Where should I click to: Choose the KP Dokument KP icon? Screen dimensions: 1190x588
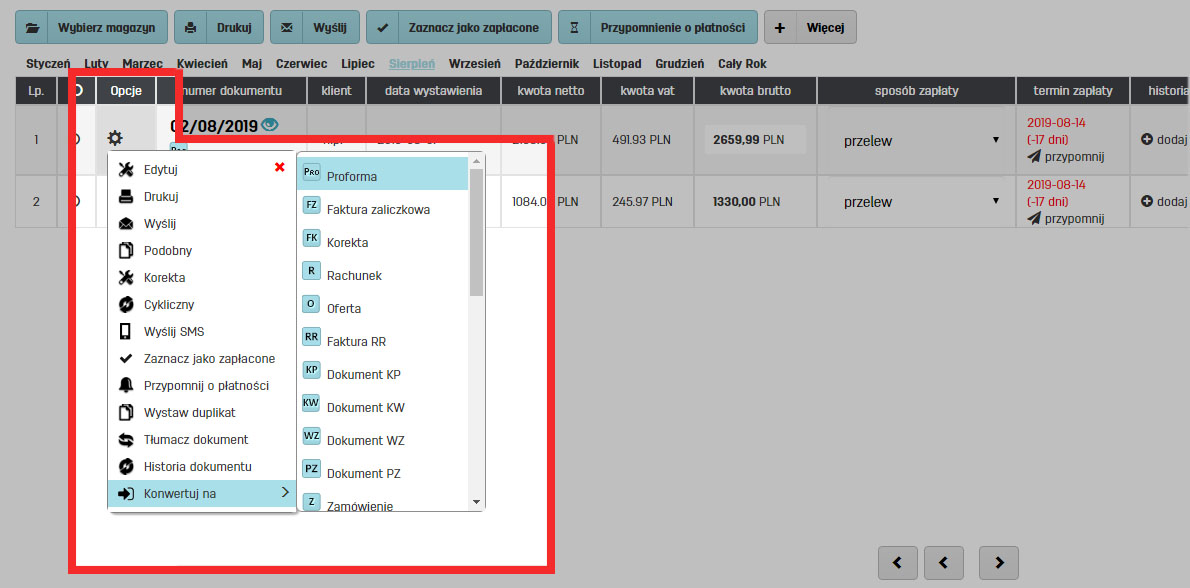pos(311,371)
